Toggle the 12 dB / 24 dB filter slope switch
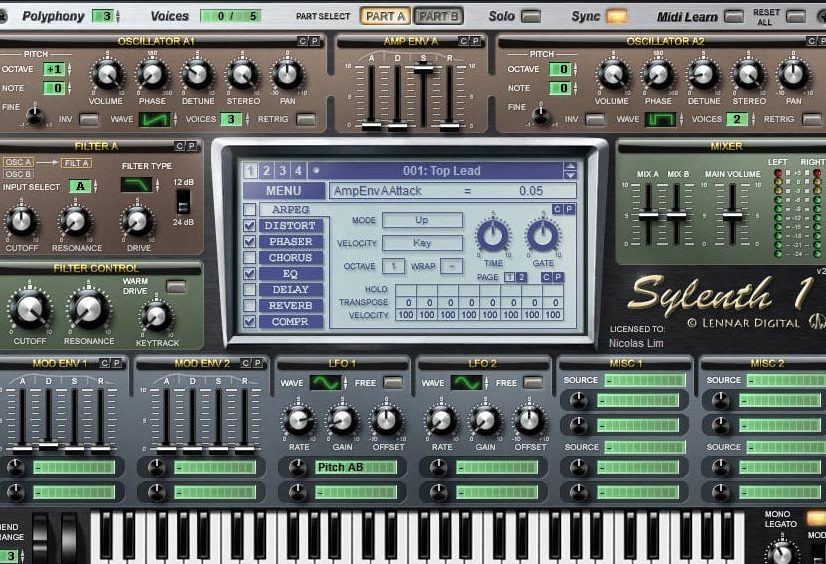 183,202
